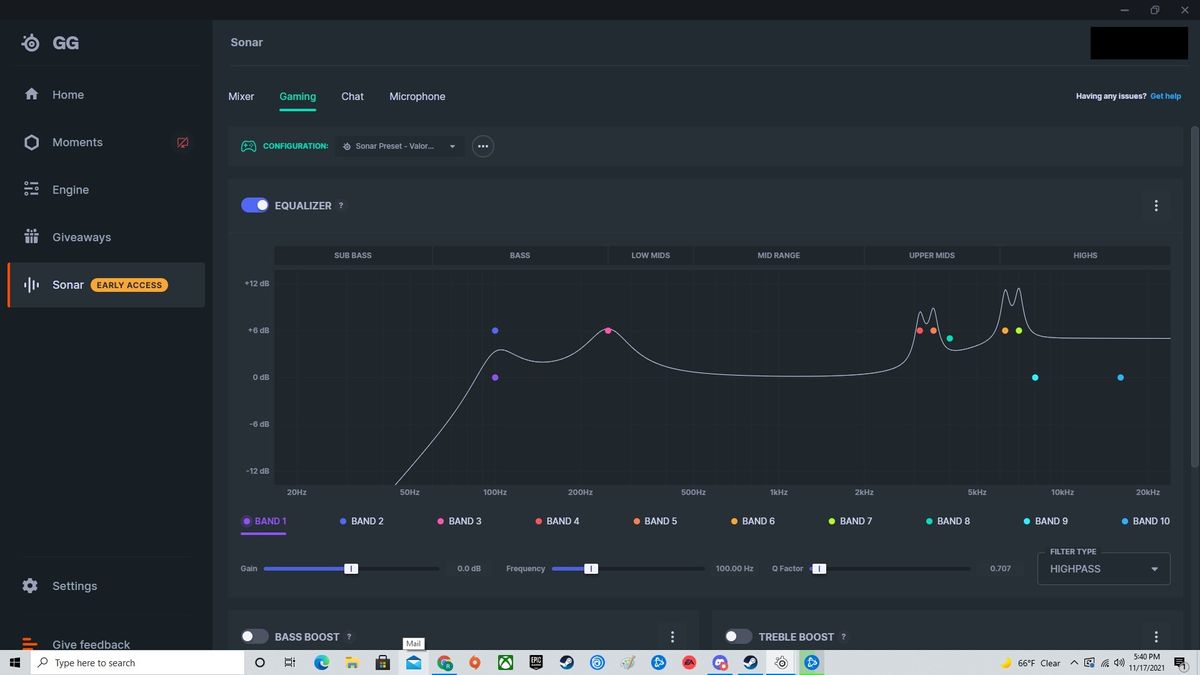Open the notification center icon
1200x675 pixels.
(1180, 663)
